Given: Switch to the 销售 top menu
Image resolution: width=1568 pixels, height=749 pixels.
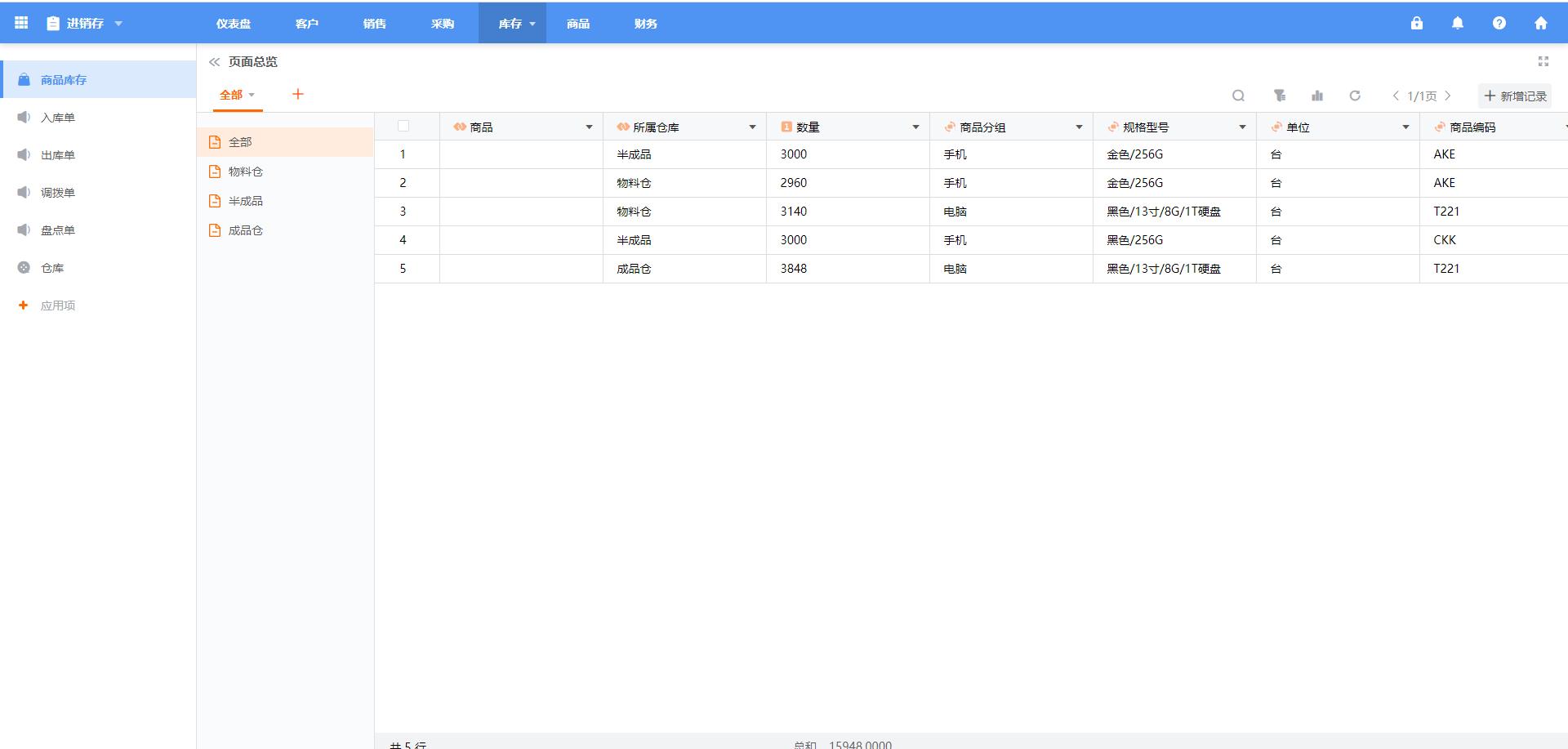Looking at the screenshot, I should [x=374, y=24].
